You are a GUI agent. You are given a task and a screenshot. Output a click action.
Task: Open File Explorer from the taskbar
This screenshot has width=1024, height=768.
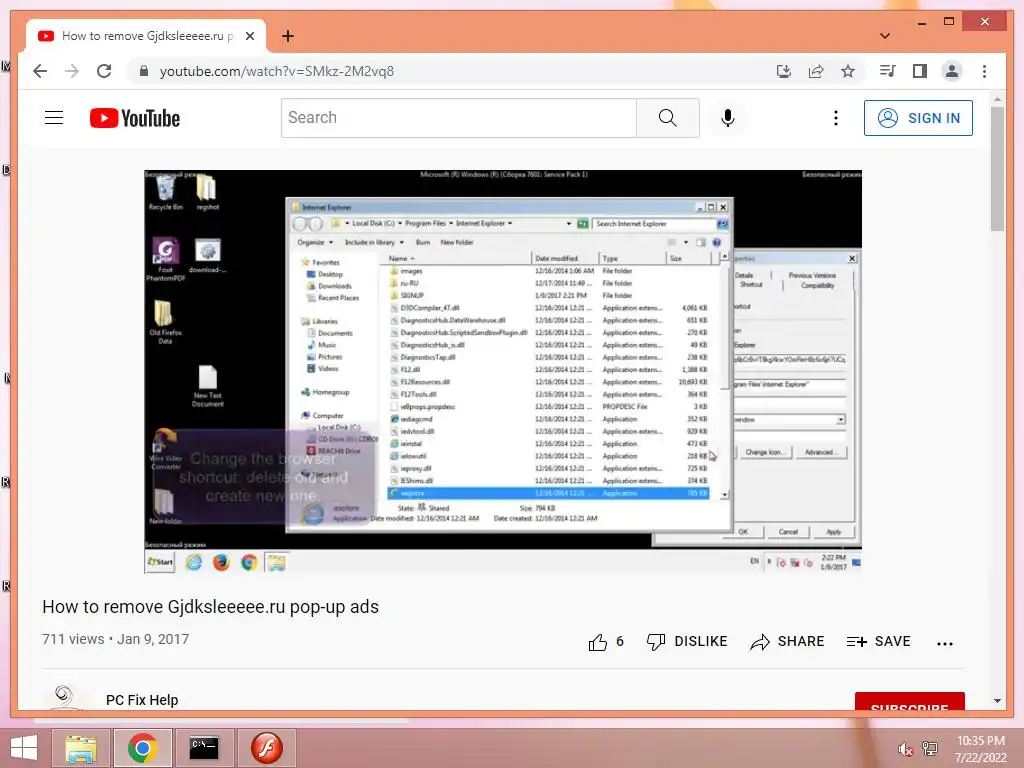(80, 748)
